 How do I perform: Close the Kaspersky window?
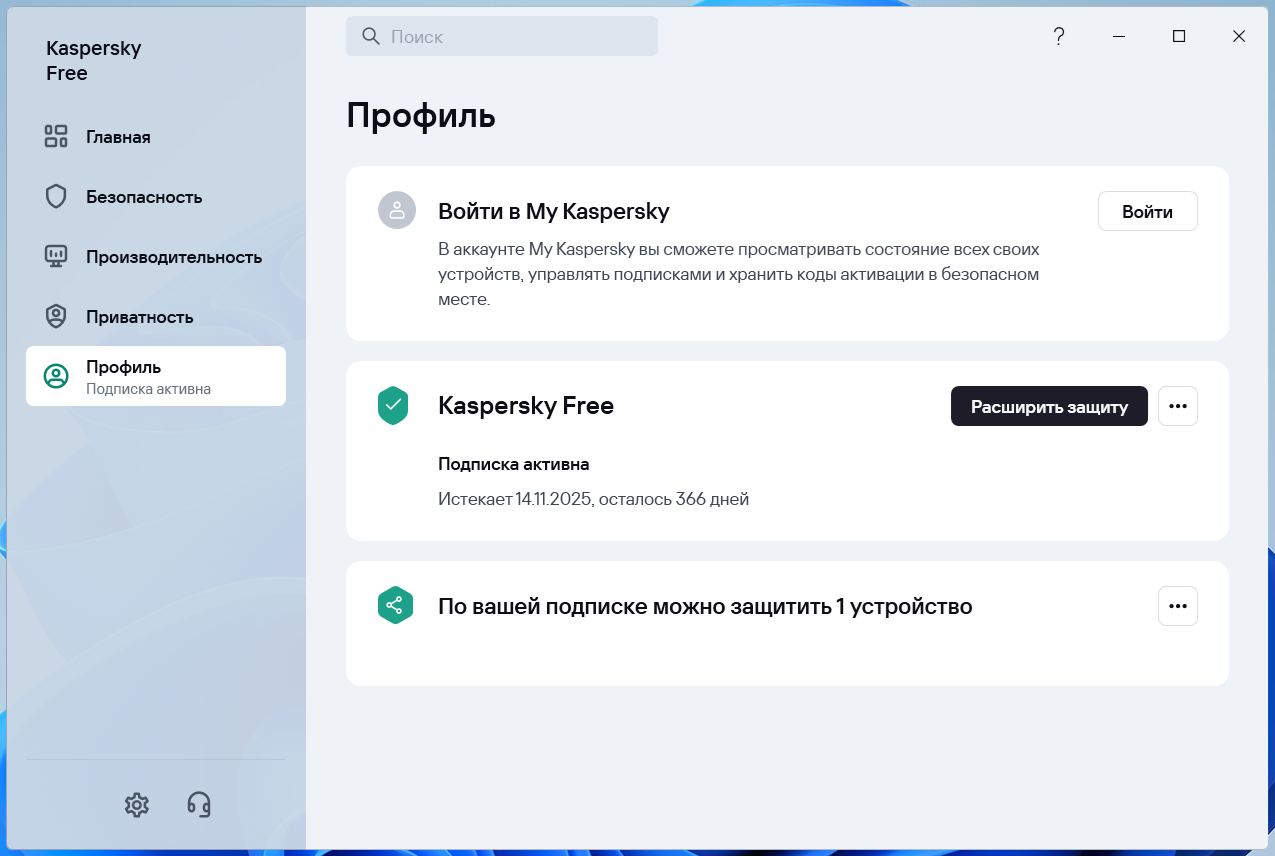(1239, 36)
